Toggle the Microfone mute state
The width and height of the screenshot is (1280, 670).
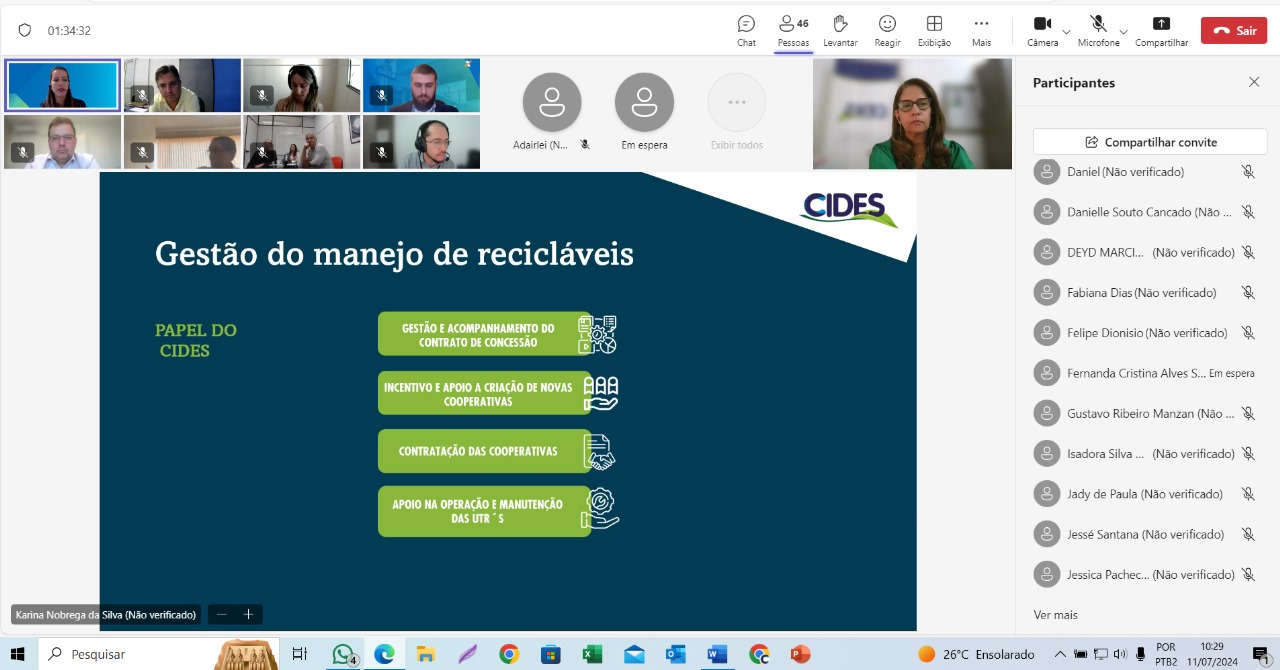(x=1098, y=30)
